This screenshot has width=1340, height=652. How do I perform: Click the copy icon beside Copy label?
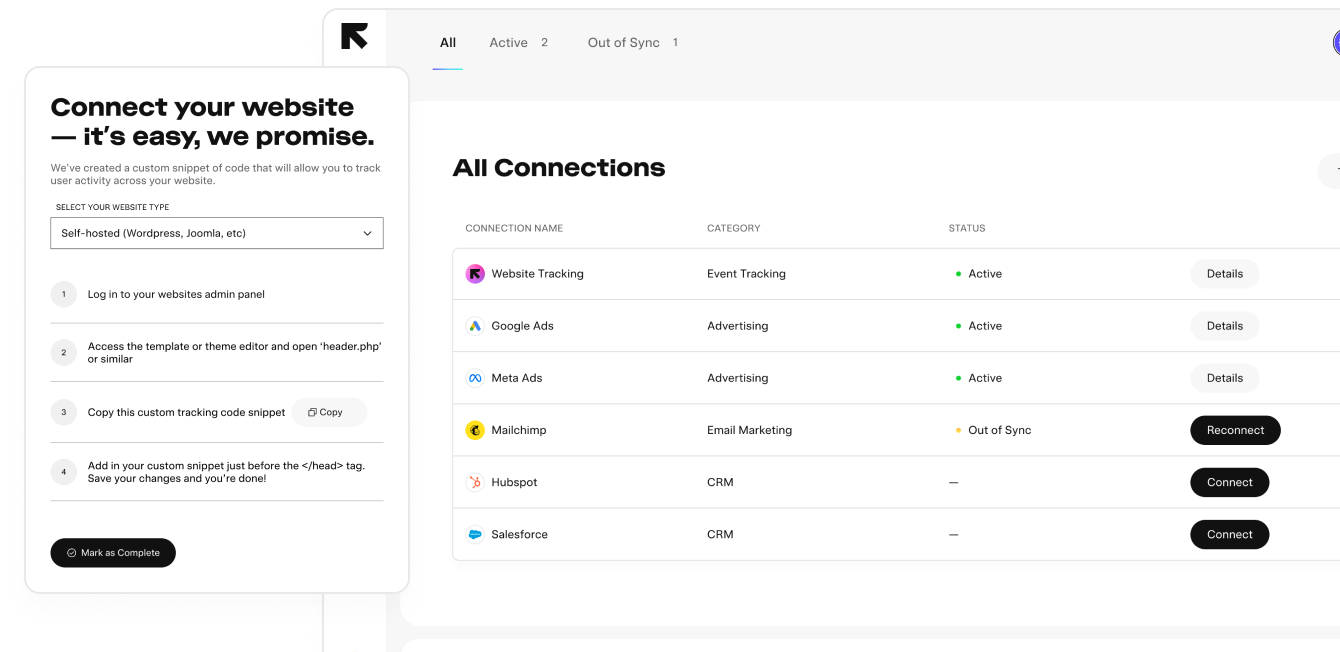(312, 412)
